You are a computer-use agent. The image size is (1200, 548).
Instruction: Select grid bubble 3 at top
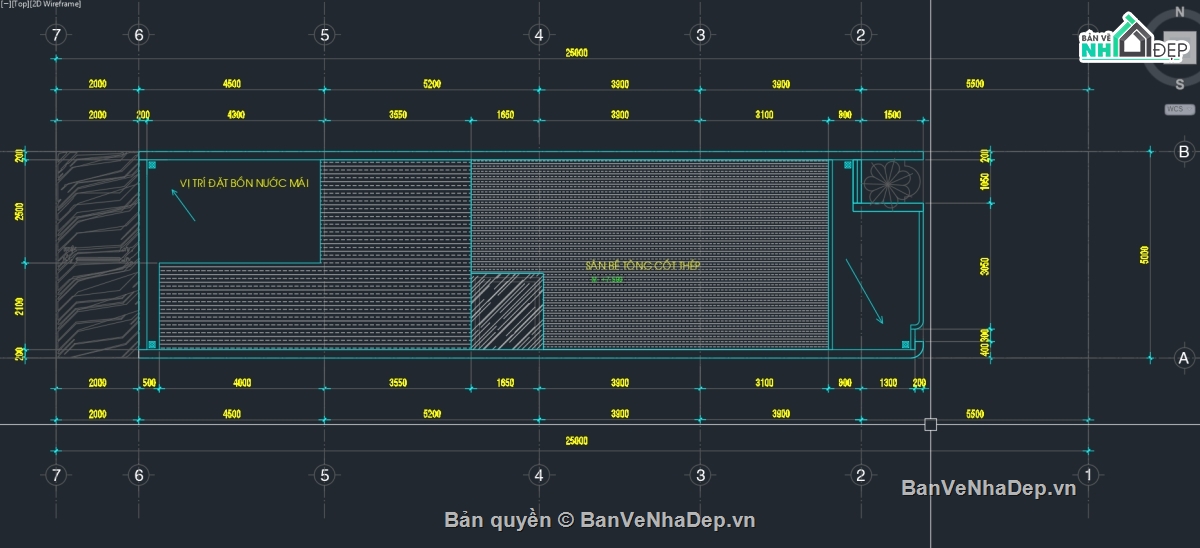[700, 35]
